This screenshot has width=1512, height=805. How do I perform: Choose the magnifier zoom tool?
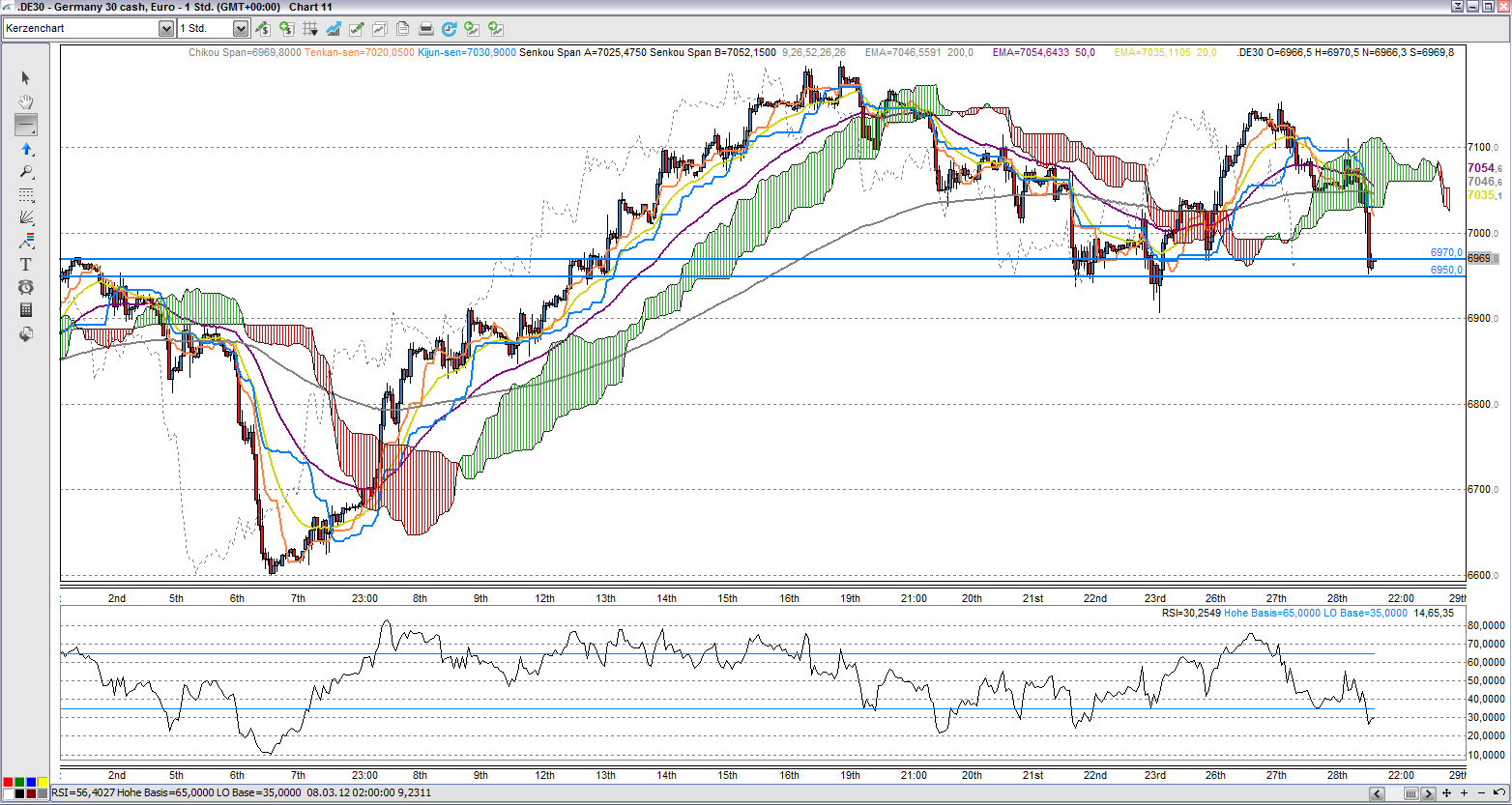pos(26,172)
